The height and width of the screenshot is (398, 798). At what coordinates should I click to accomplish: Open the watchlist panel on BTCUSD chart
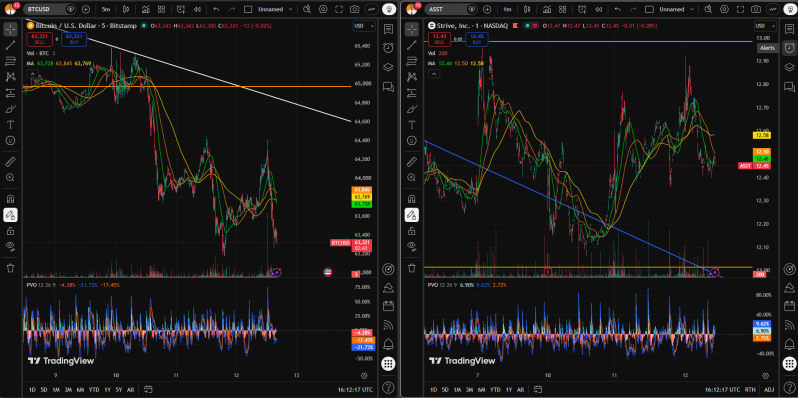388,30
